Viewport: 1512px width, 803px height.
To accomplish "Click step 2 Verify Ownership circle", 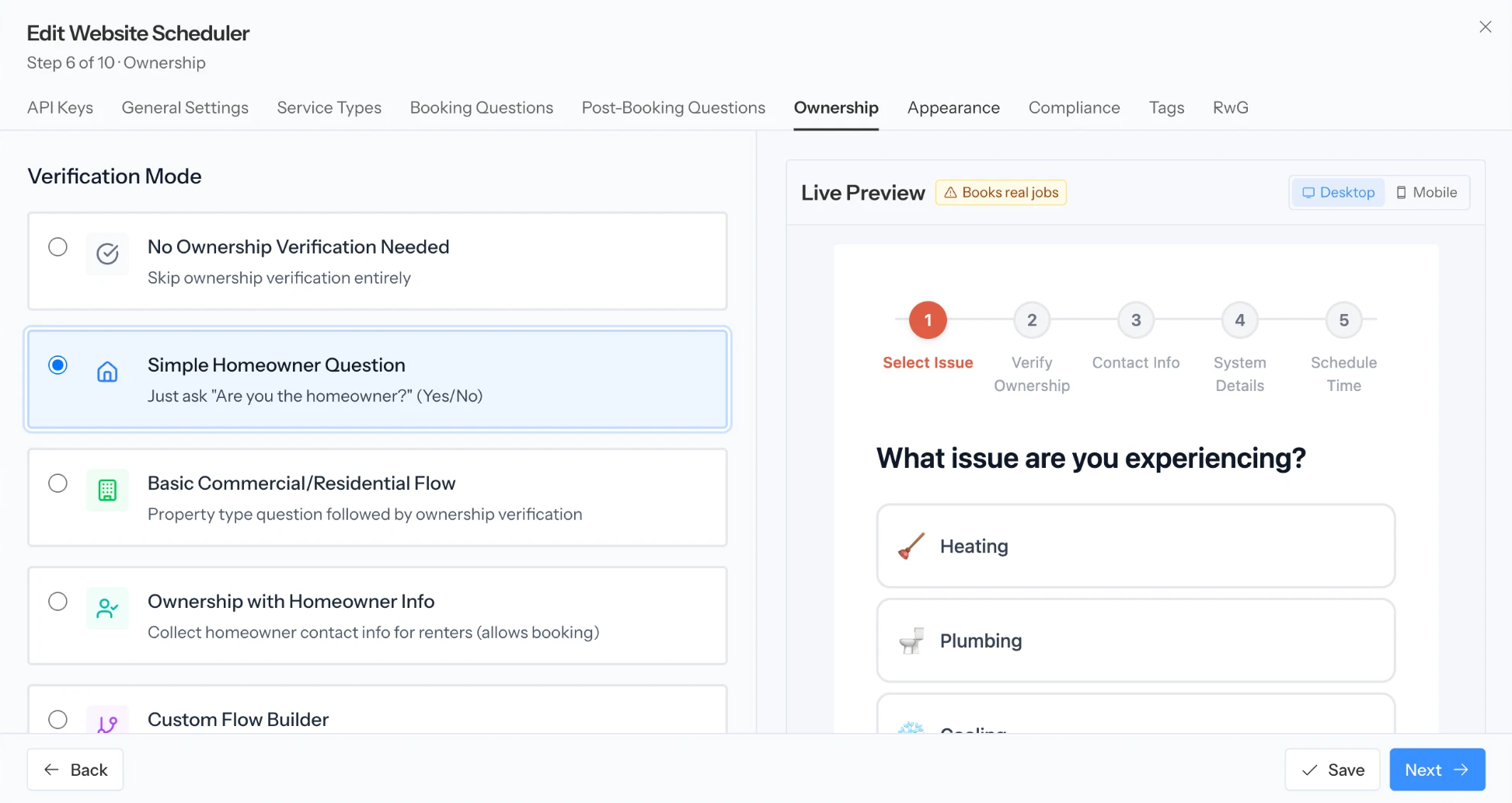I will (x=1032, y=320).
